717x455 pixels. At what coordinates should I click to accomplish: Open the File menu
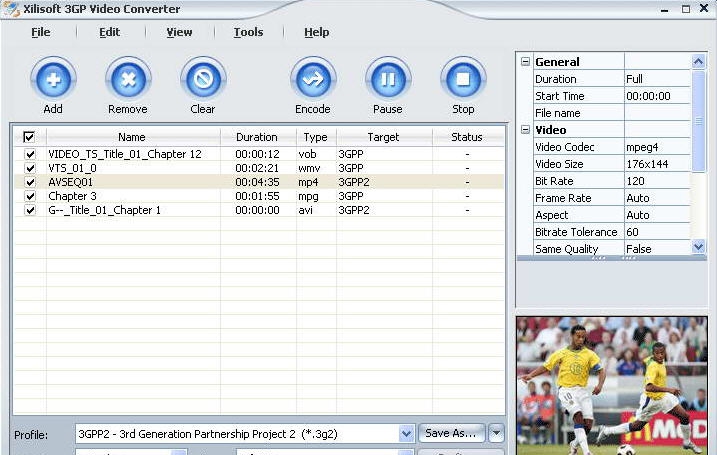pos(40,32)
